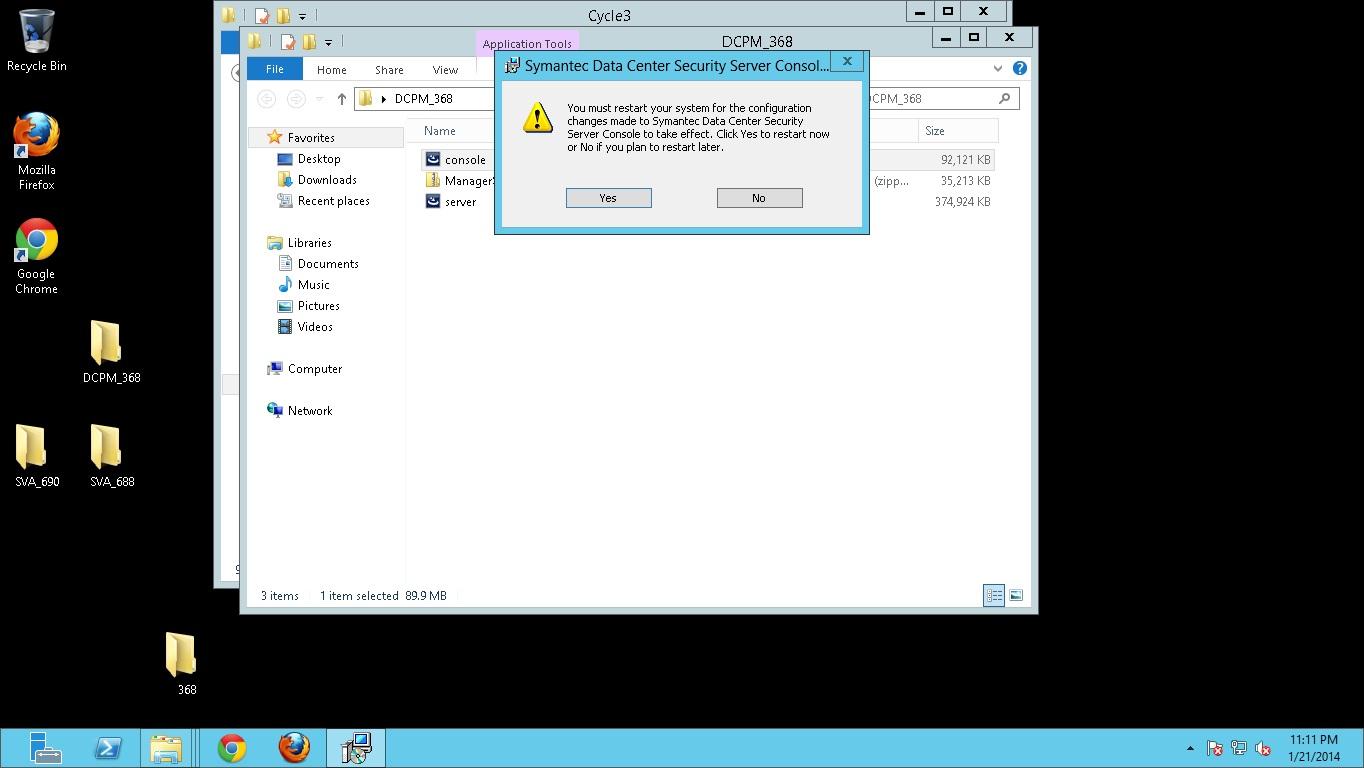Open Customize Quick Access Toolbar dropdown in DCPM_368
This screenshot has height=768, width=1364.
click(328, 42)
